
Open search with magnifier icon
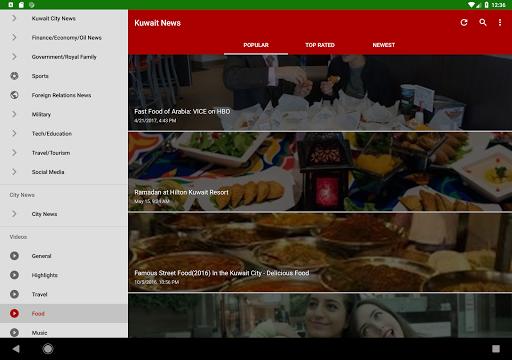click(483, 22)
